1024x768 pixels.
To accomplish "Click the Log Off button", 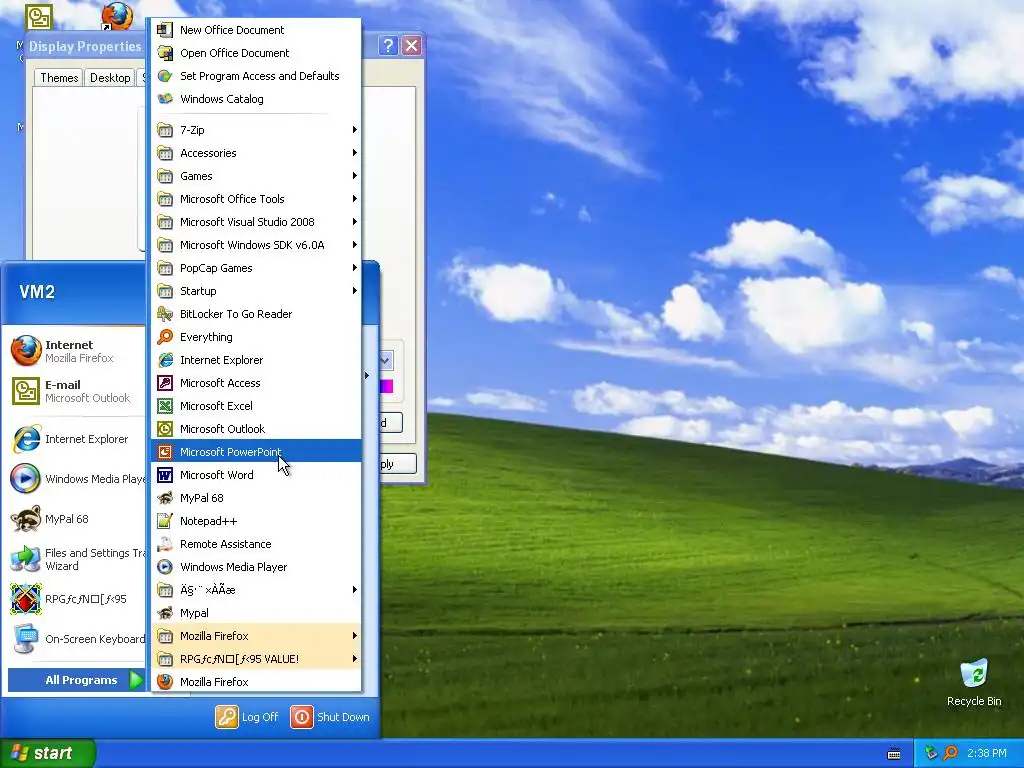I will [x=247, y=717].
